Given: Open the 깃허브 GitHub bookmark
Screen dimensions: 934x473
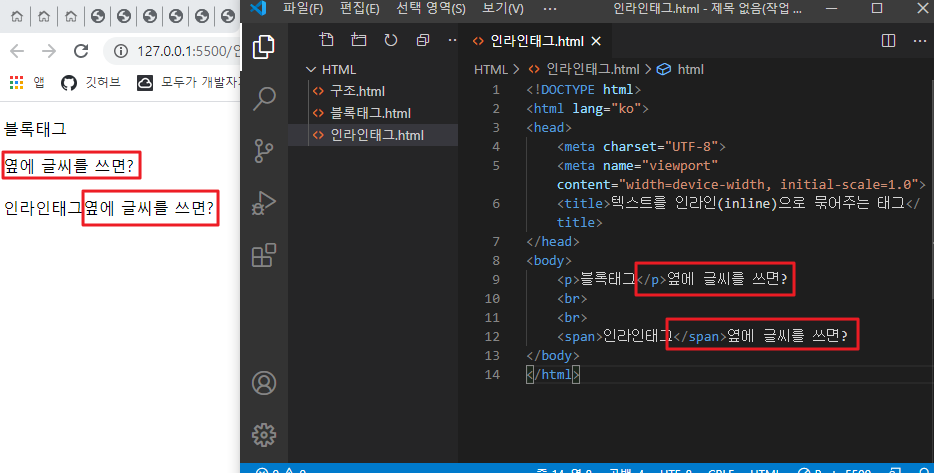Looking at the screenshot, I should click(x=91, y=82).
